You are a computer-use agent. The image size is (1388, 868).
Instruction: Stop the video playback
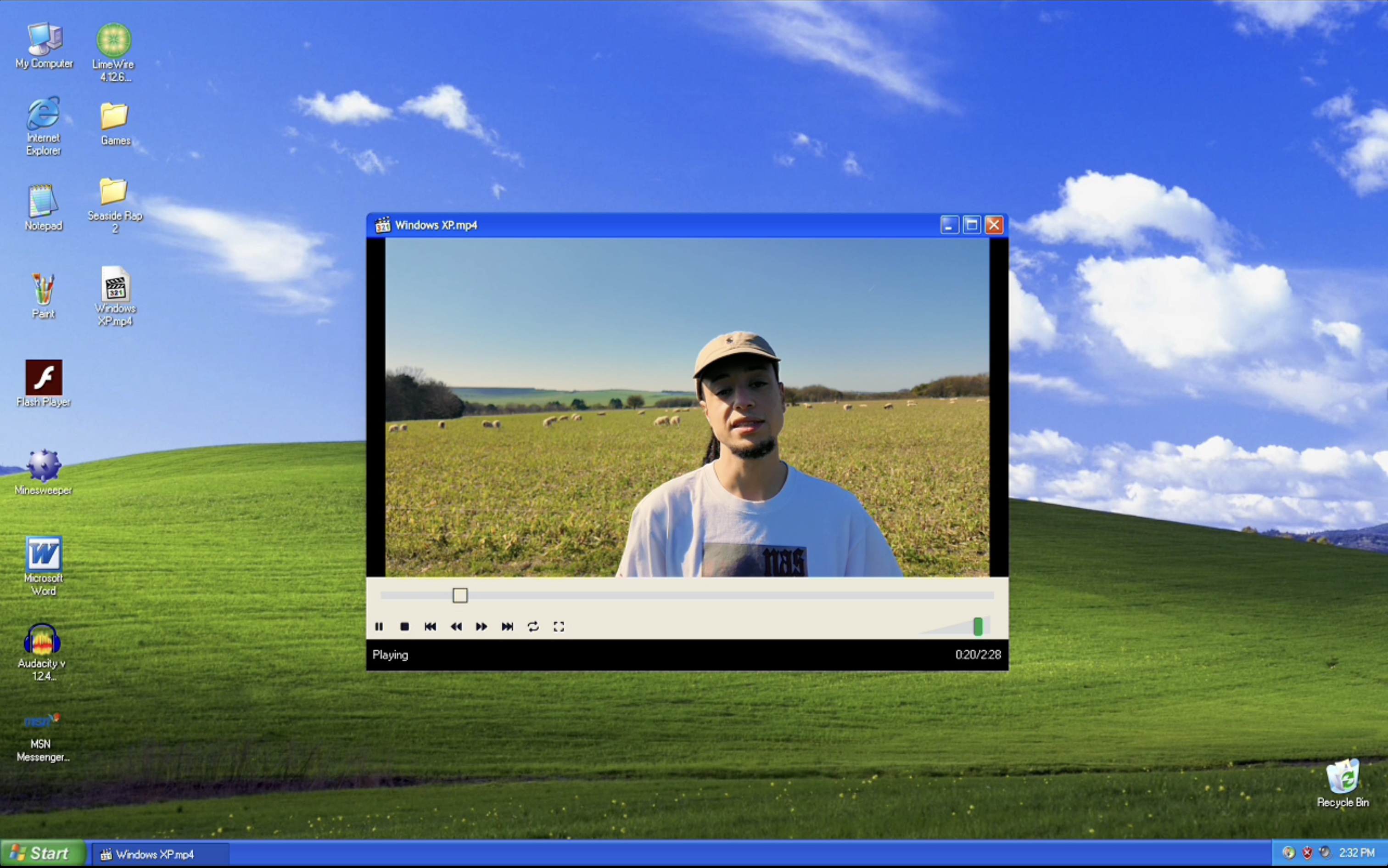pyautogui.click(x=404, y=626)
